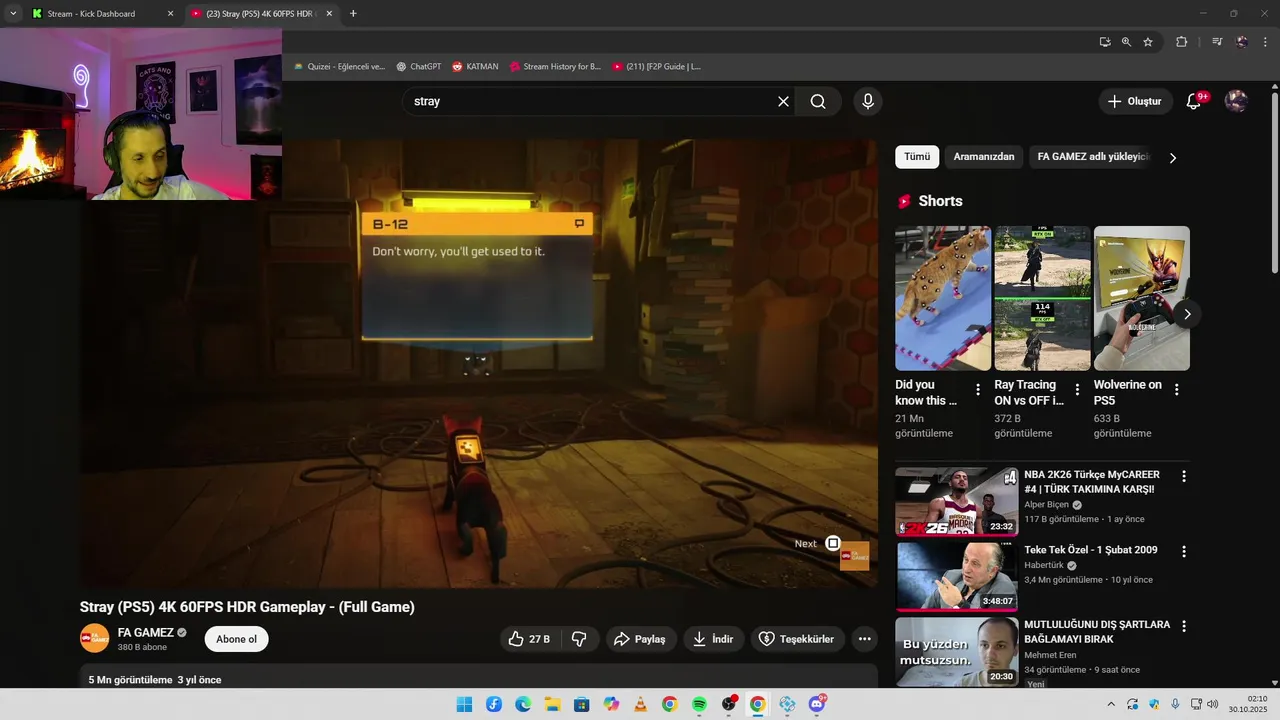Launch VLC from taskbar
Viewport: 1280px width, 720px height.
coord(640,704)
